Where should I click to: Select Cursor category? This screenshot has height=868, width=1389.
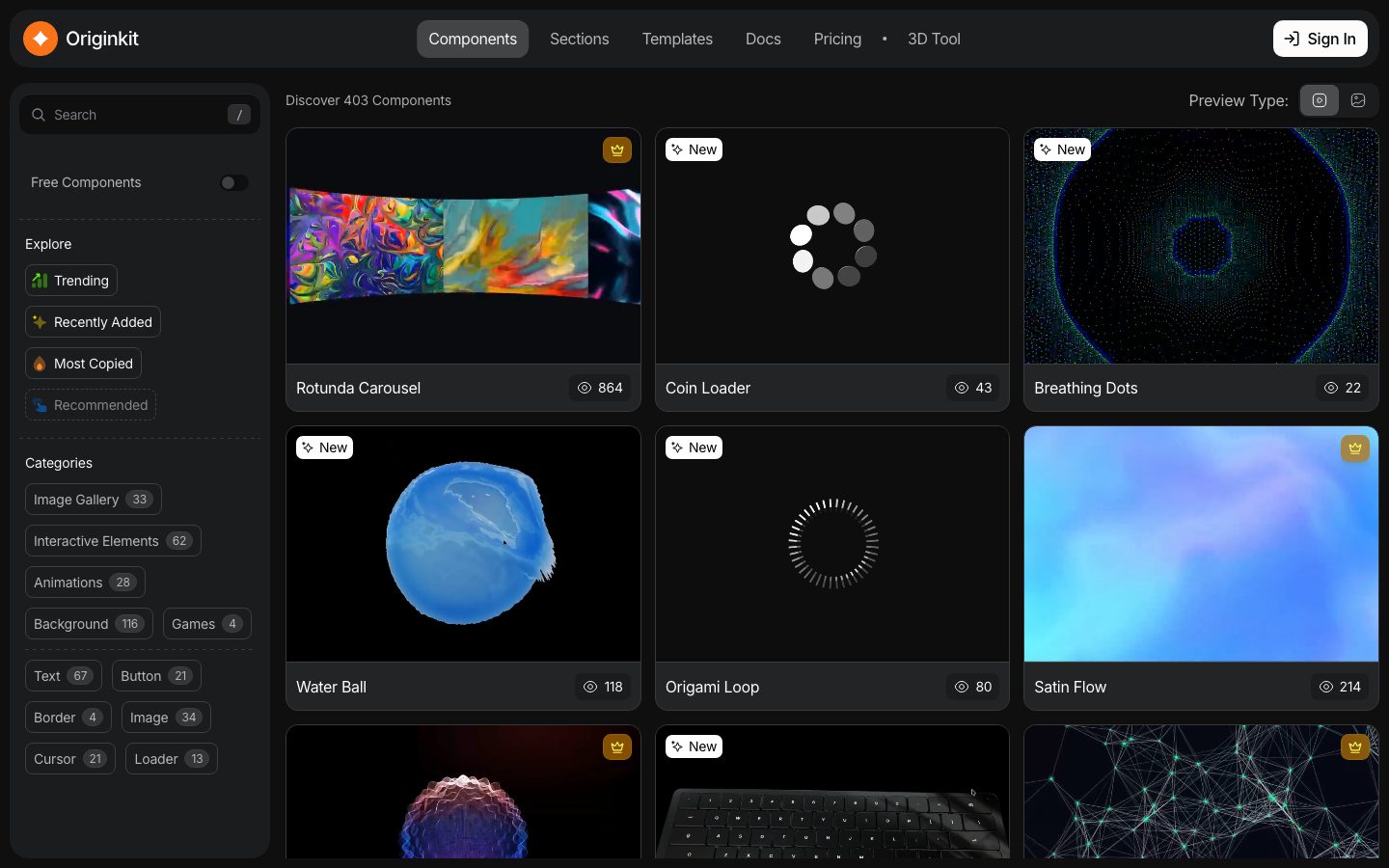click(x=70, y=759)
